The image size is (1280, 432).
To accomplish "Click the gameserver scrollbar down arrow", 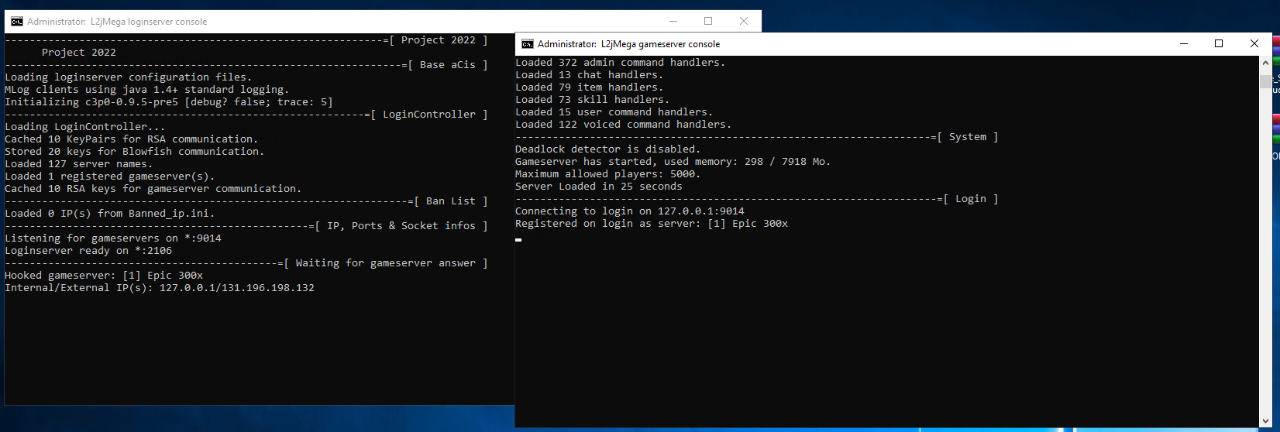I will (1265, 420).
